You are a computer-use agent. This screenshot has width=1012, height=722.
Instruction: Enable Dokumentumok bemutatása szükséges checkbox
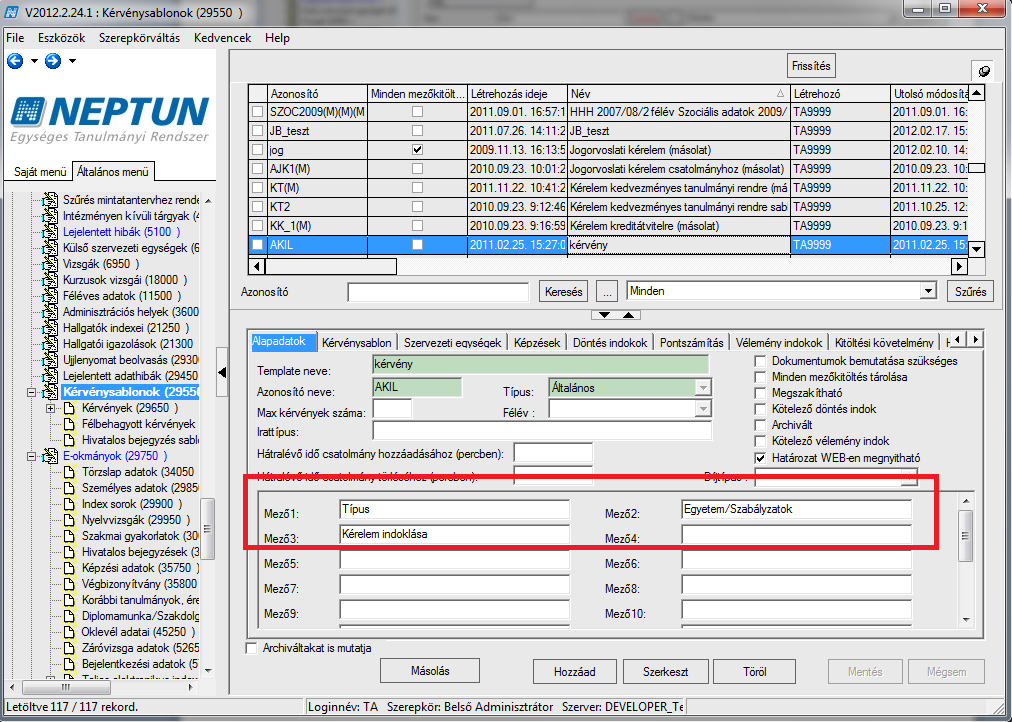tap(760, 361)
